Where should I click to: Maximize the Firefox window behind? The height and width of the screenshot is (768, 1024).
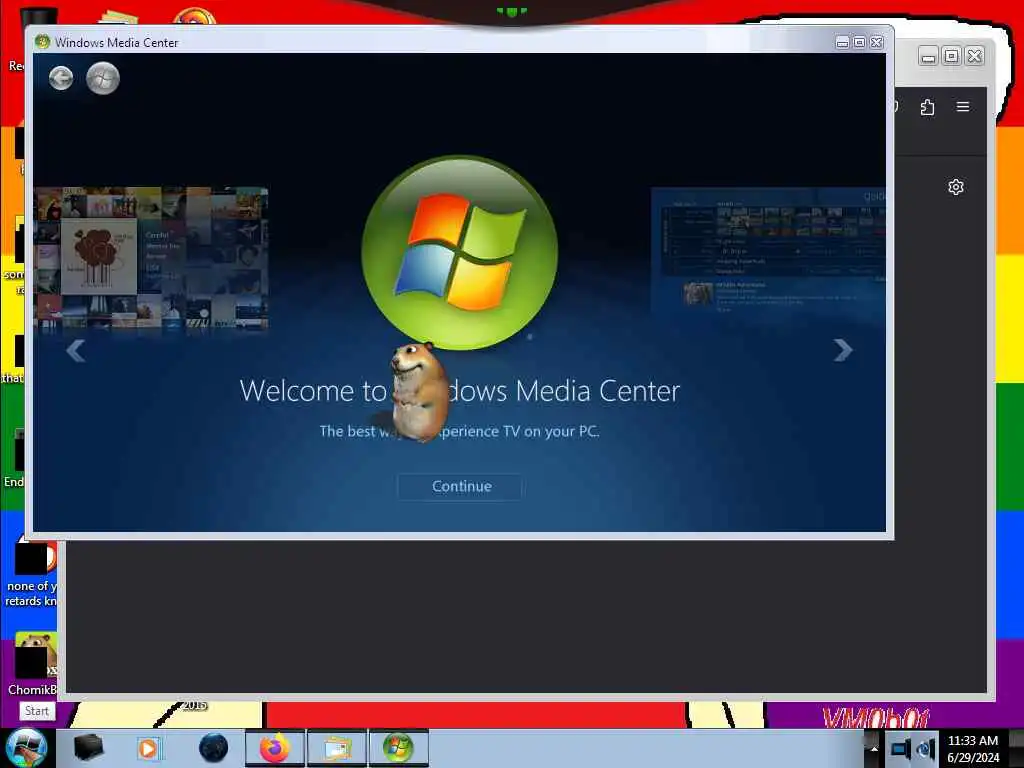(x=952, y=56)
